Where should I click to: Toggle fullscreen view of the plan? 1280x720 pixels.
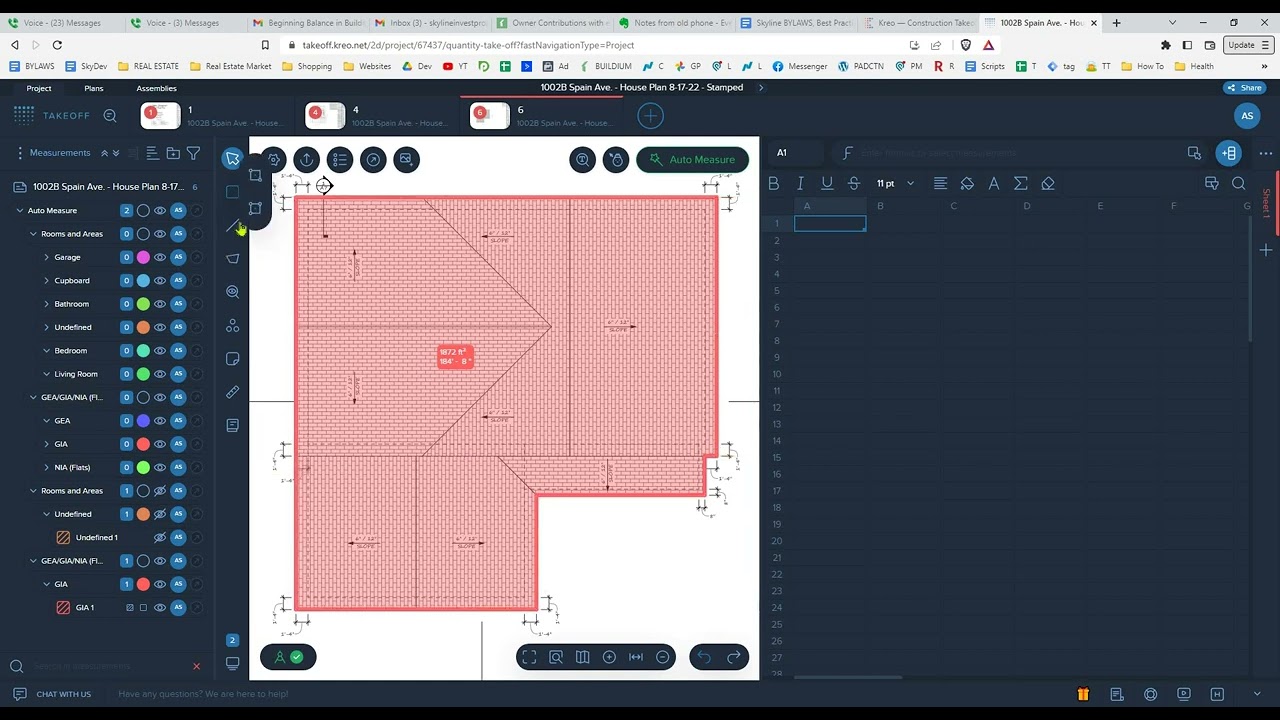tap(529, 657)
